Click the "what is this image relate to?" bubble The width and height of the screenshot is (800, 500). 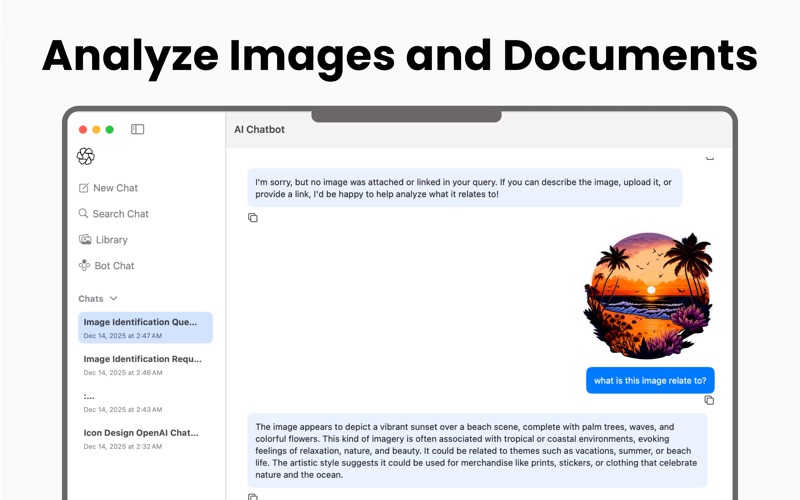click(650, 381)
